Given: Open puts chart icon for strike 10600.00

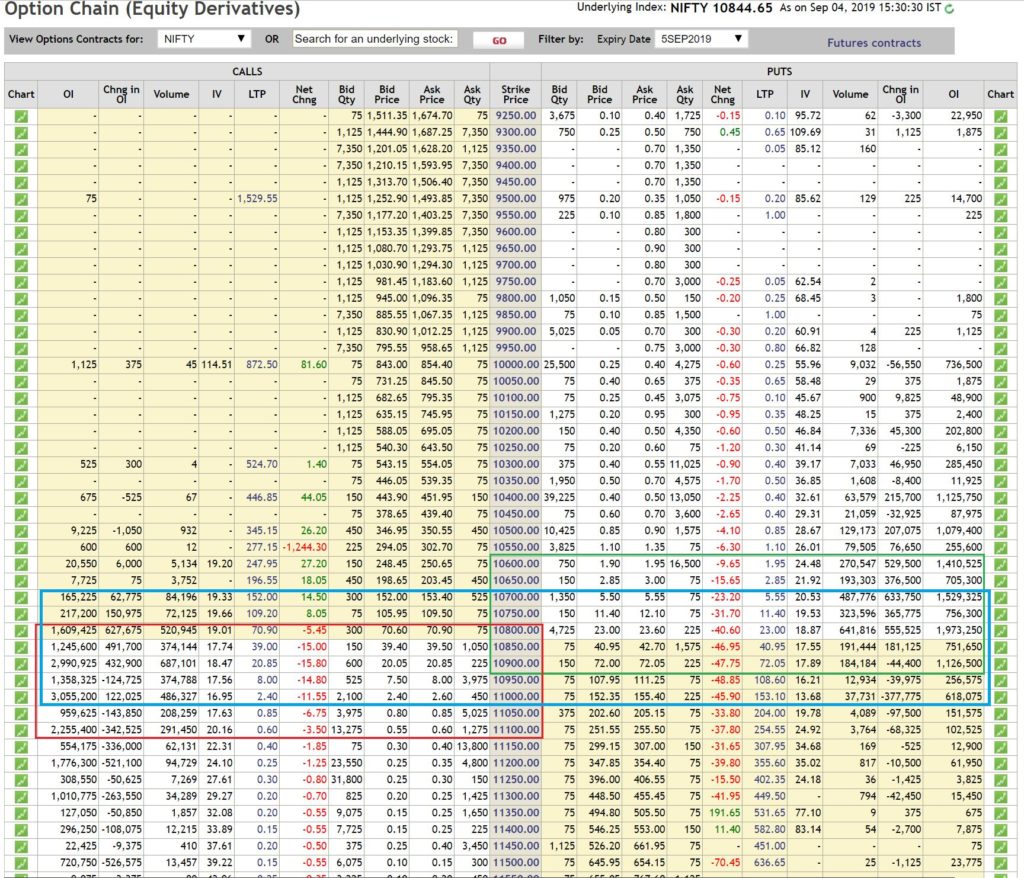Looking at the screenshot, I should click(1000, 564).
